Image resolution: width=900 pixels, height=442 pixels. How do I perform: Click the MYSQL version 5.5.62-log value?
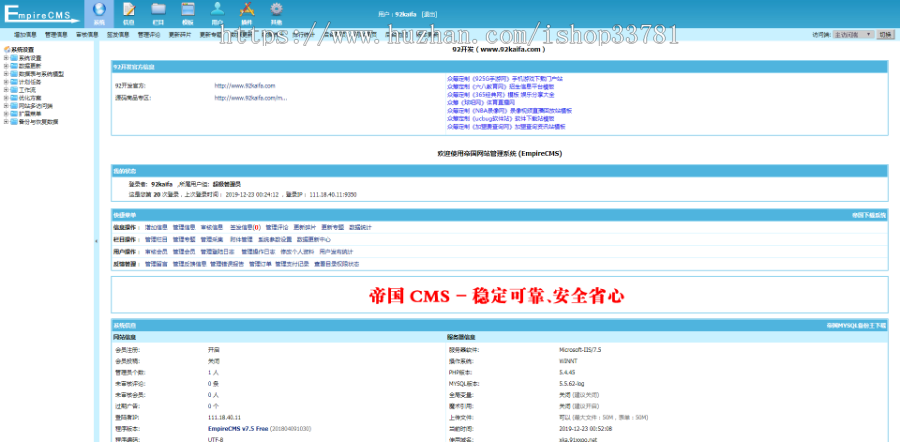572,383
